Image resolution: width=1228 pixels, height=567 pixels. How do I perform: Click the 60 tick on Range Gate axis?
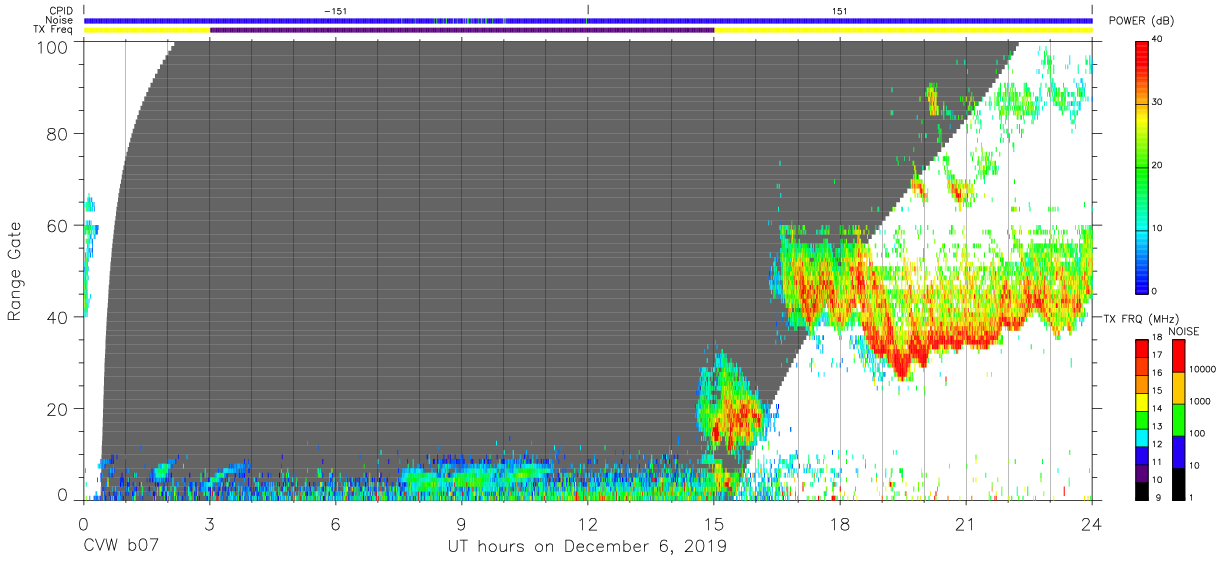(60, 226)
